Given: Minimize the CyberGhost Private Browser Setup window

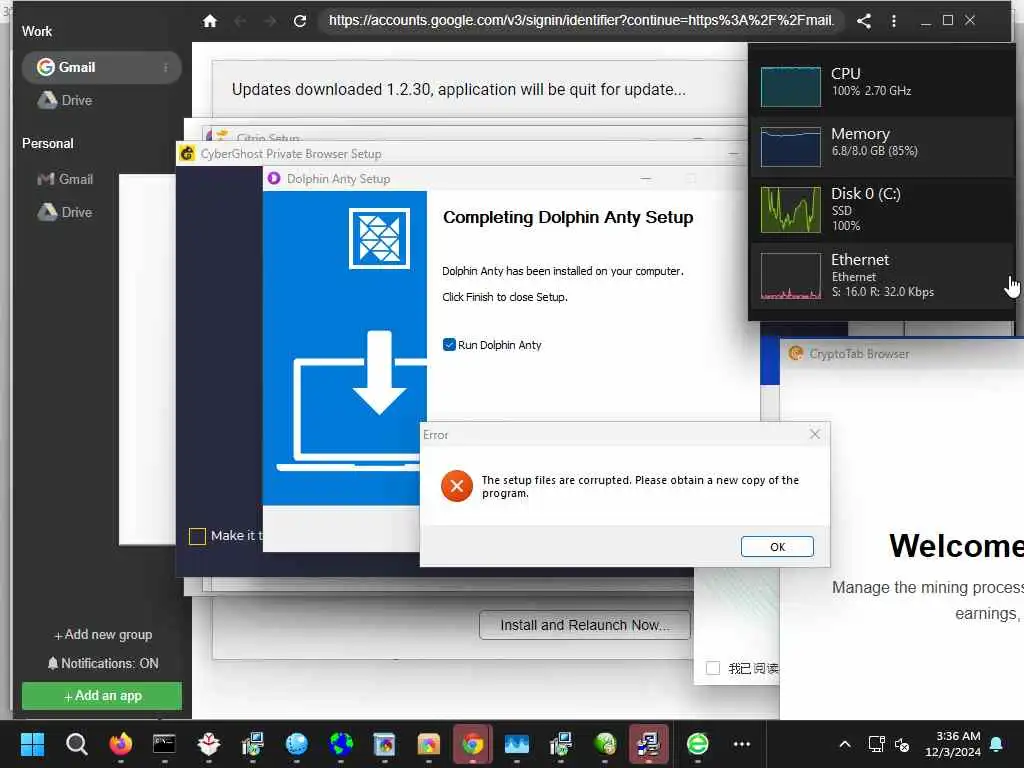Looking at the screenshot, I should click(x=733, y=154).
